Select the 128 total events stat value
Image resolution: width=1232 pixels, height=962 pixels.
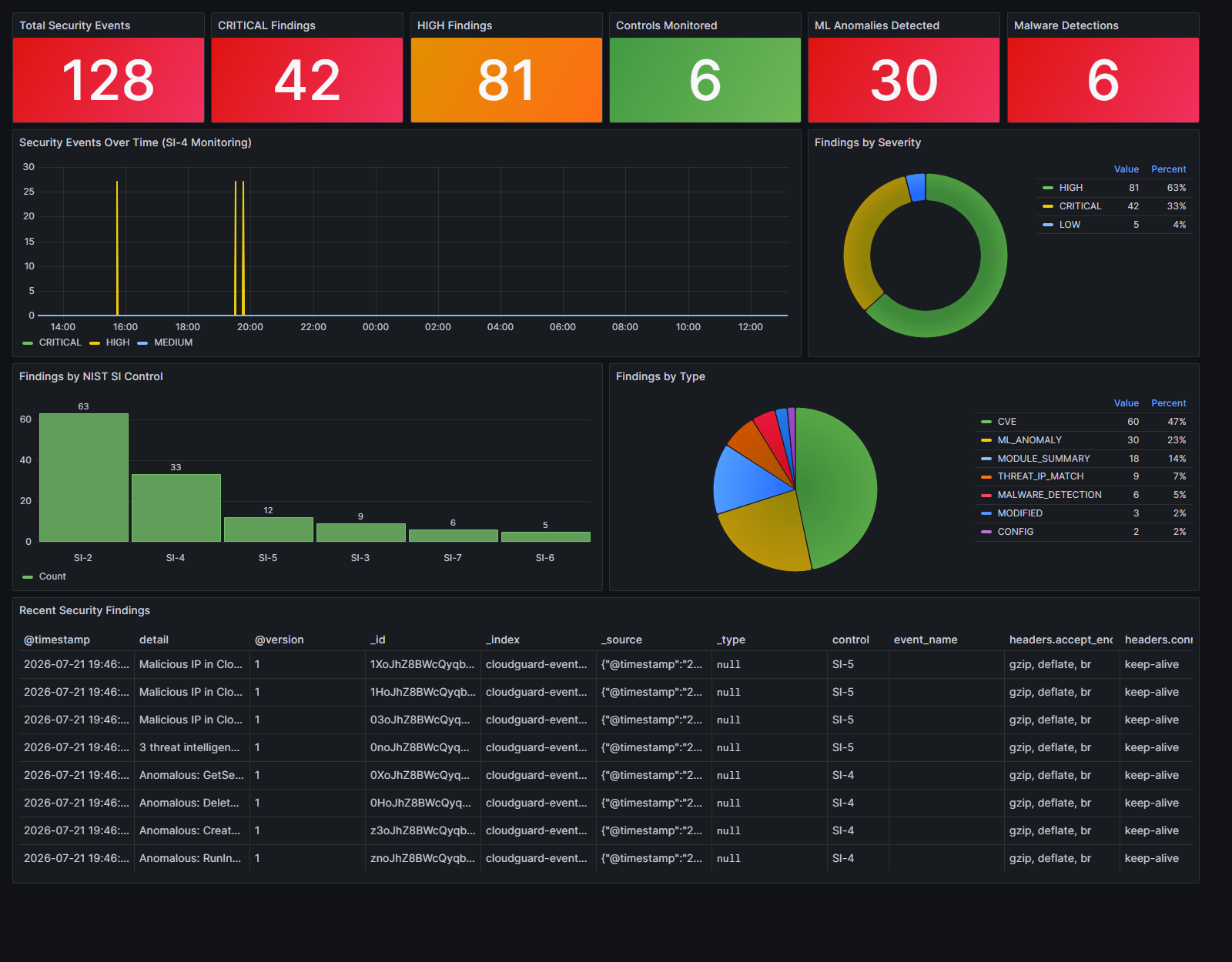108,80
